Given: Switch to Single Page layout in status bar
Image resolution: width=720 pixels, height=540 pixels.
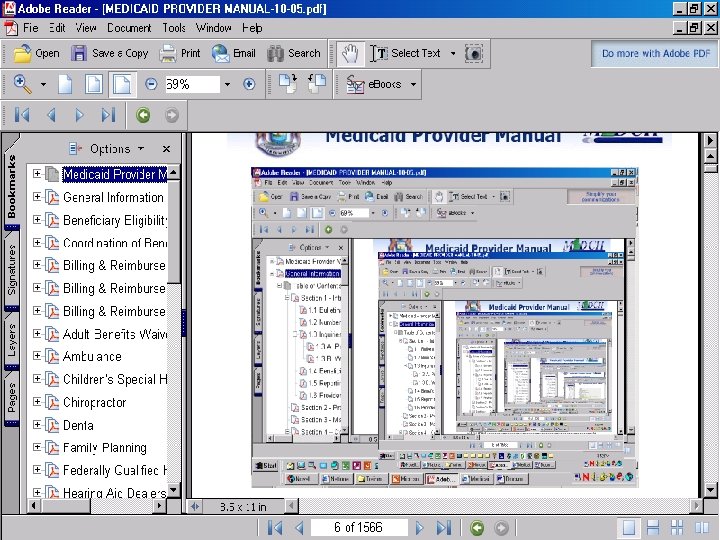Looking at the screenshot, I should [x=628, y=528].
